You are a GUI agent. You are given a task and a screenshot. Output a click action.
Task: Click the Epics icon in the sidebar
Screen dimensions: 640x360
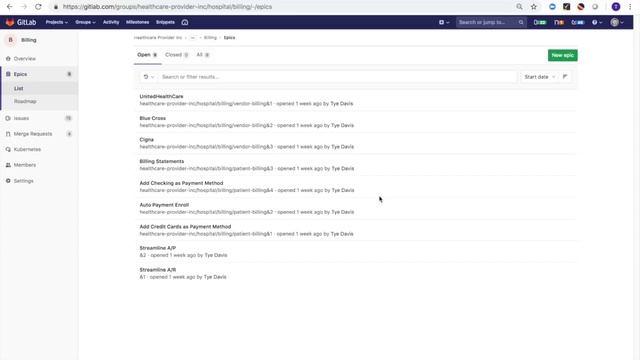tap(8, 74)
